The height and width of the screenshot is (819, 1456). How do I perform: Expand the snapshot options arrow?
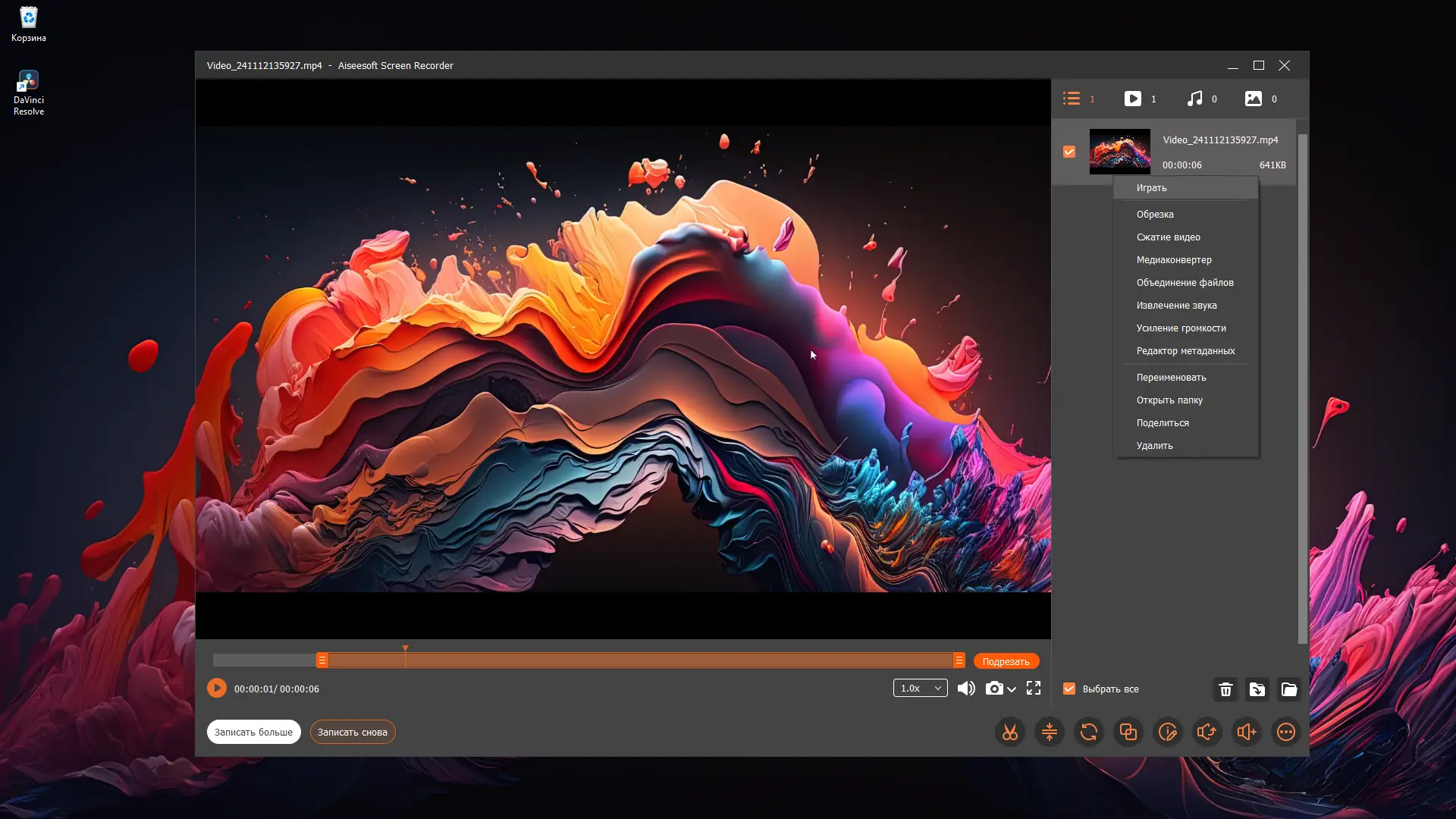[1010, 690]
